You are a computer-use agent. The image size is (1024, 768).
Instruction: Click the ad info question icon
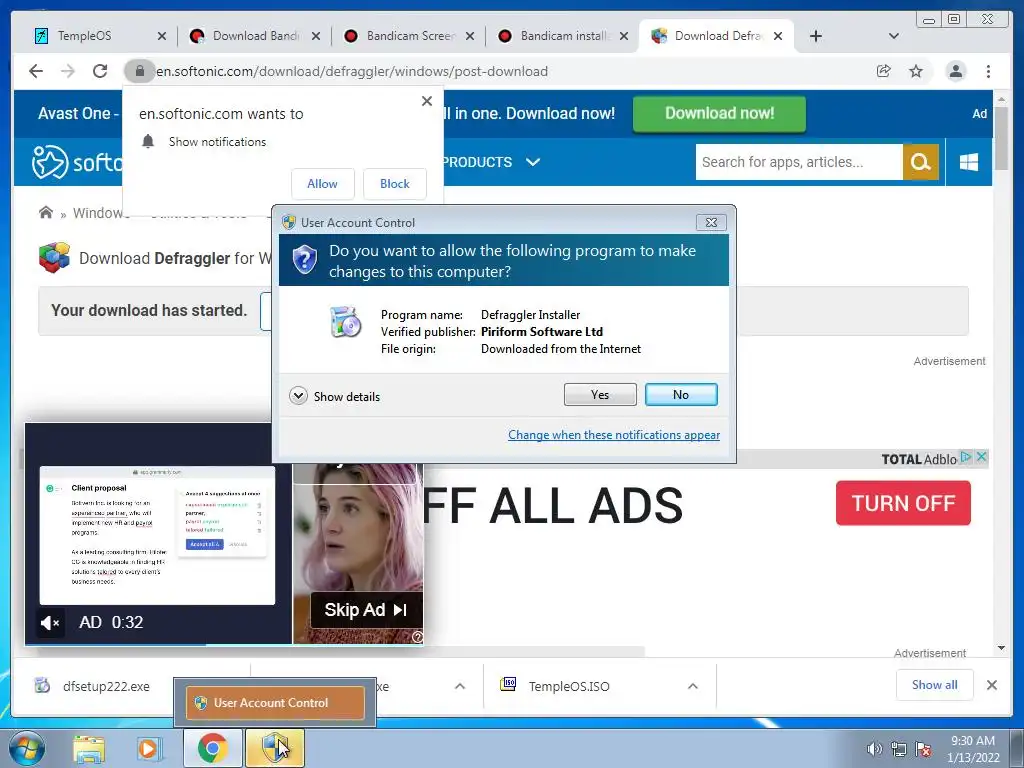[x=417, y=637]
